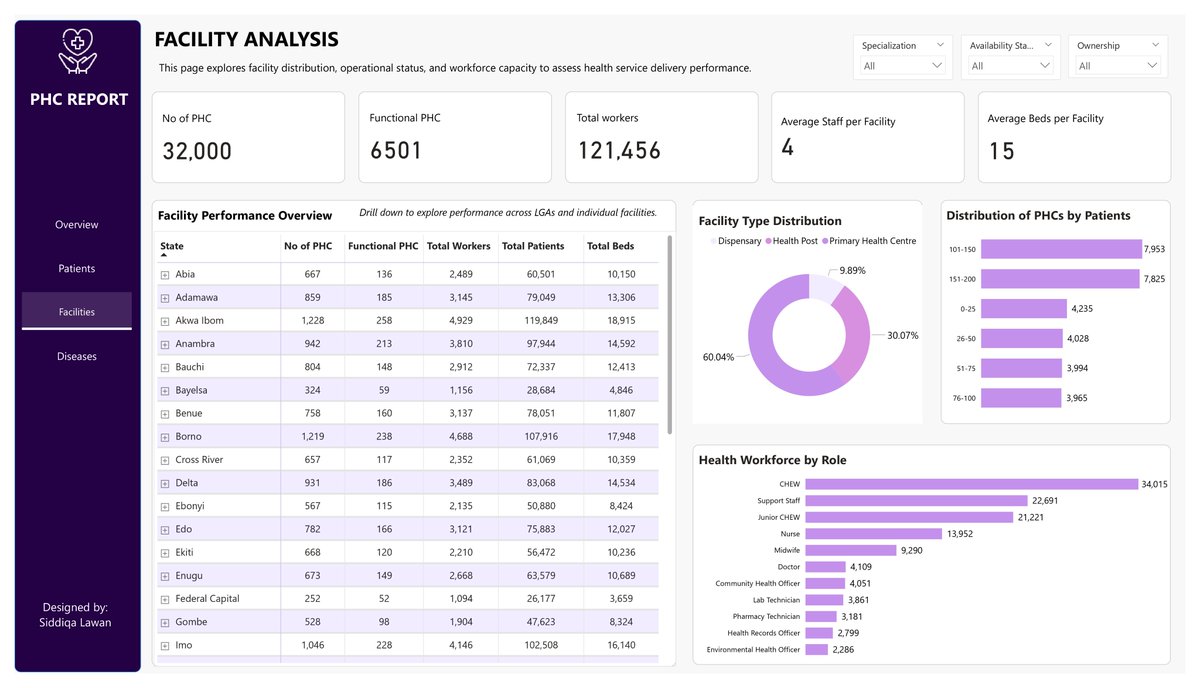Sort by Functional PHC column

[383, 246]
